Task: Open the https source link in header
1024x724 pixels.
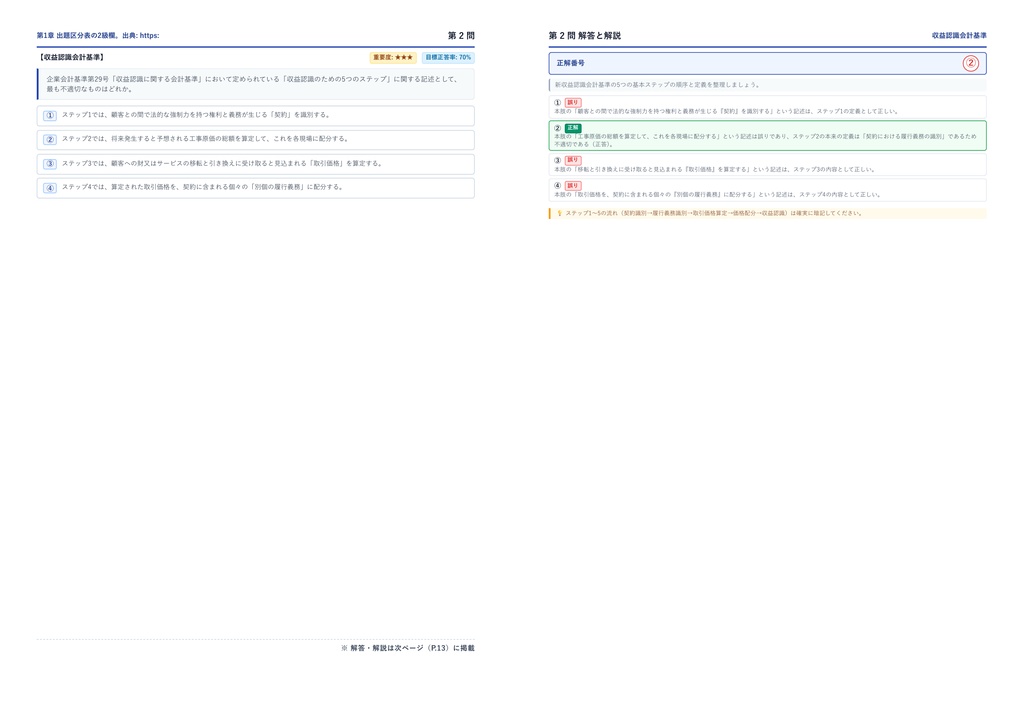Action: coord(150,35)
